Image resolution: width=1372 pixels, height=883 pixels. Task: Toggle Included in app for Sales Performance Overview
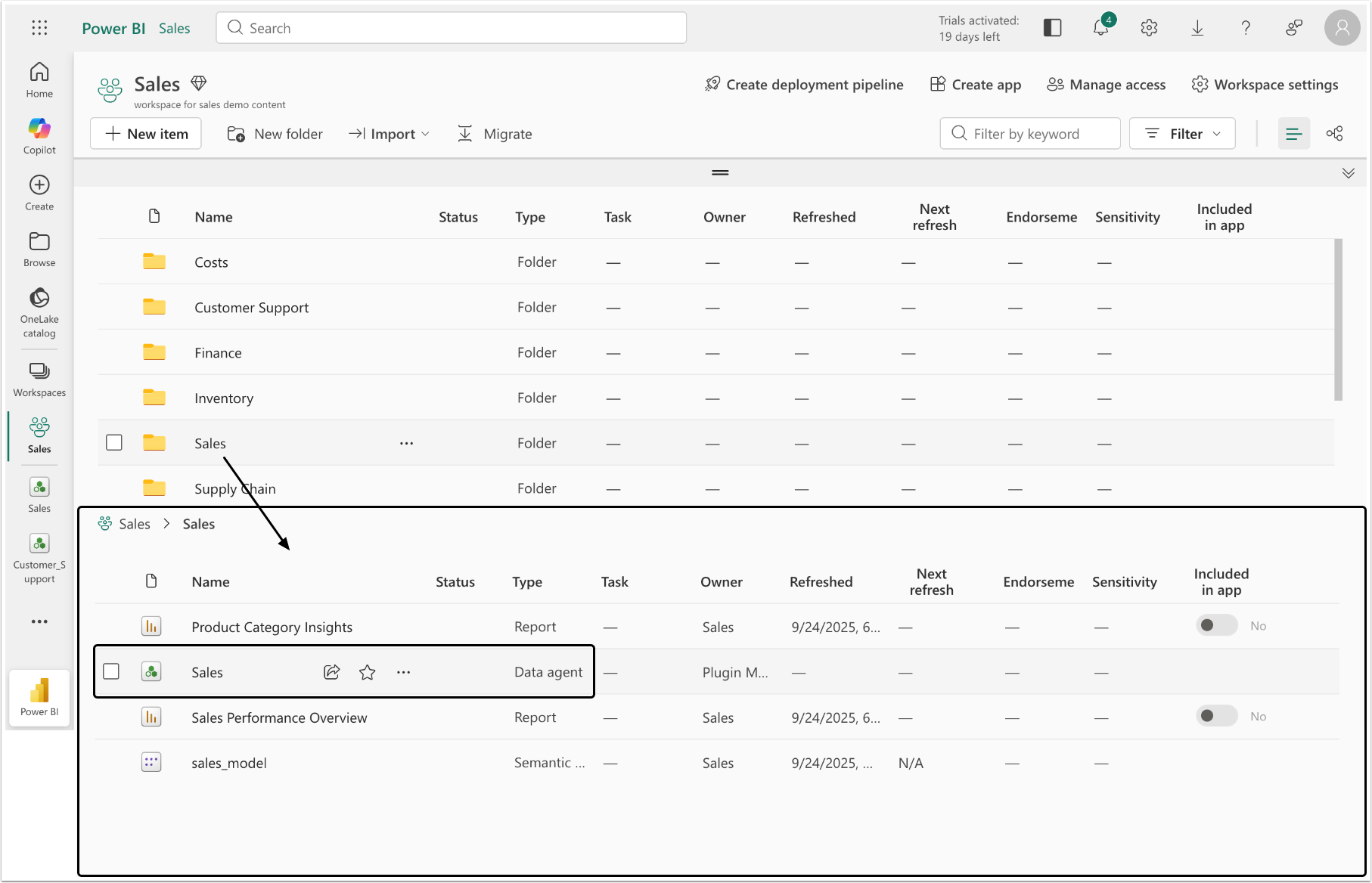pyautogui.click(x=1216, y=716)
